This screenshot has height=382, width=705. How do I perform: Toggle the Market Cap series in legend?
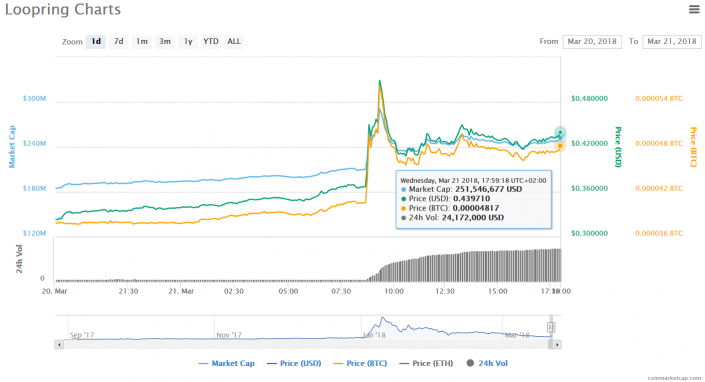coord(227,363)
